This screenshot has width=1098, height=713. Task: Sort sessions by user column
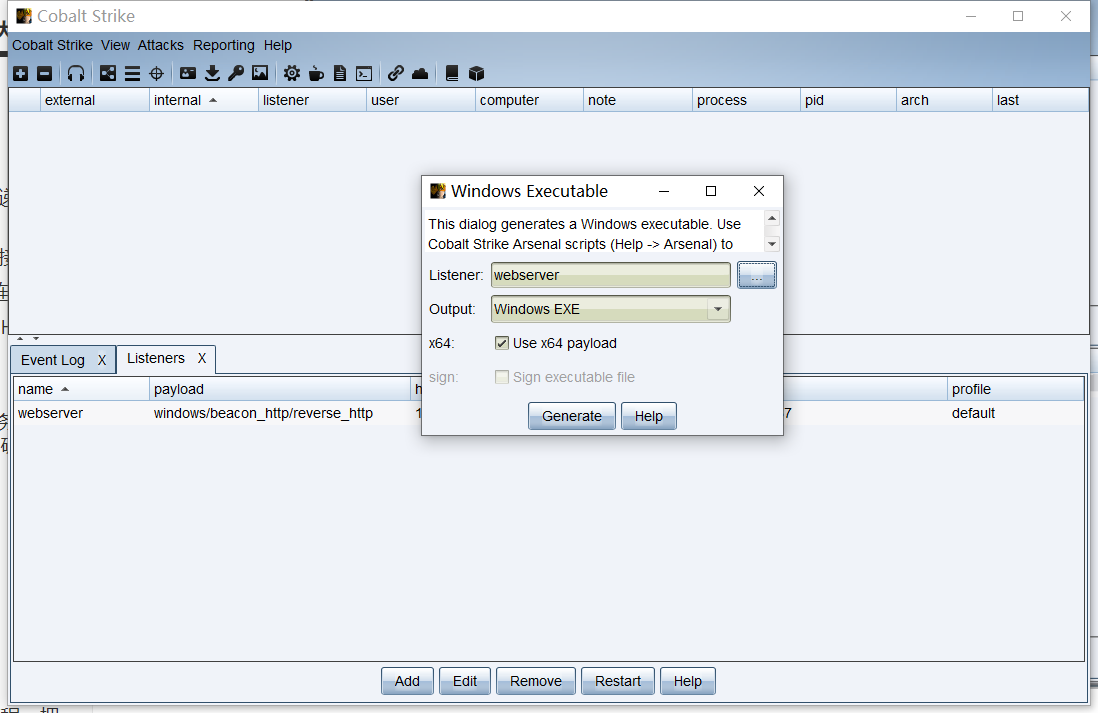421,100
